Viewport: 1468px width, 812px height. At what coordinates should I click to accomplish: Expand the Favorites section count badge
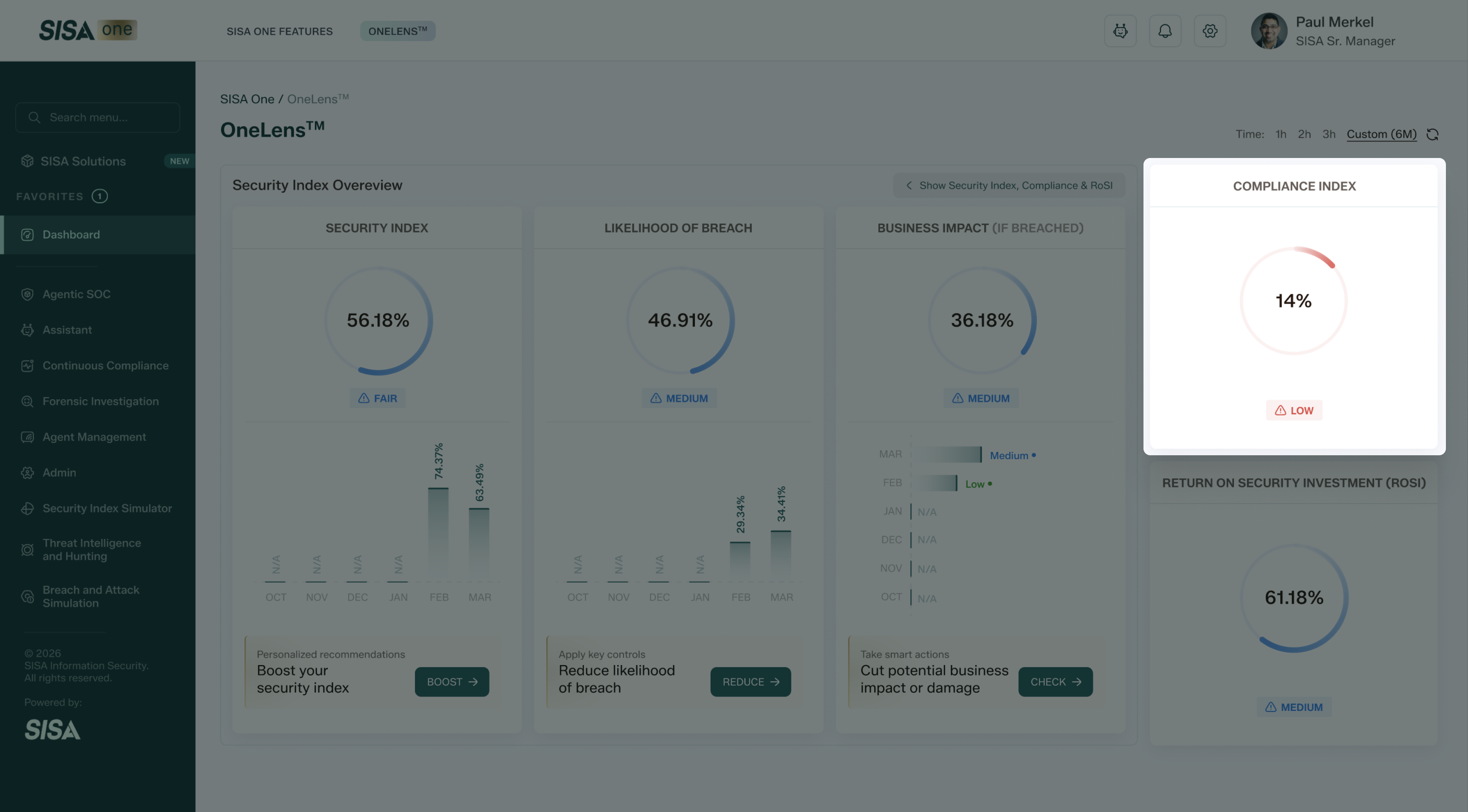(x=100, y=197)
